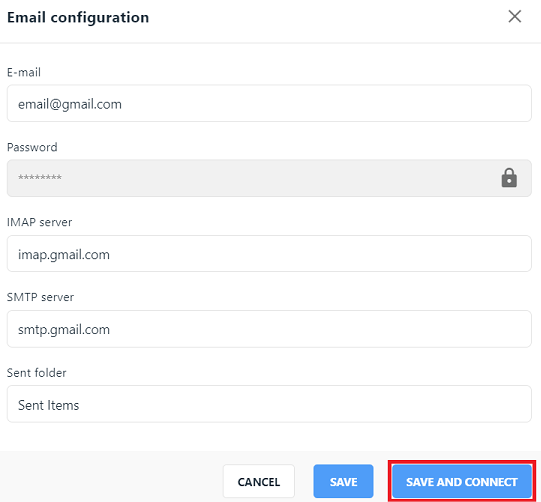Focus the E-mail address input field
The width and height of the screenshot is (541, 502).
[269, 103]
